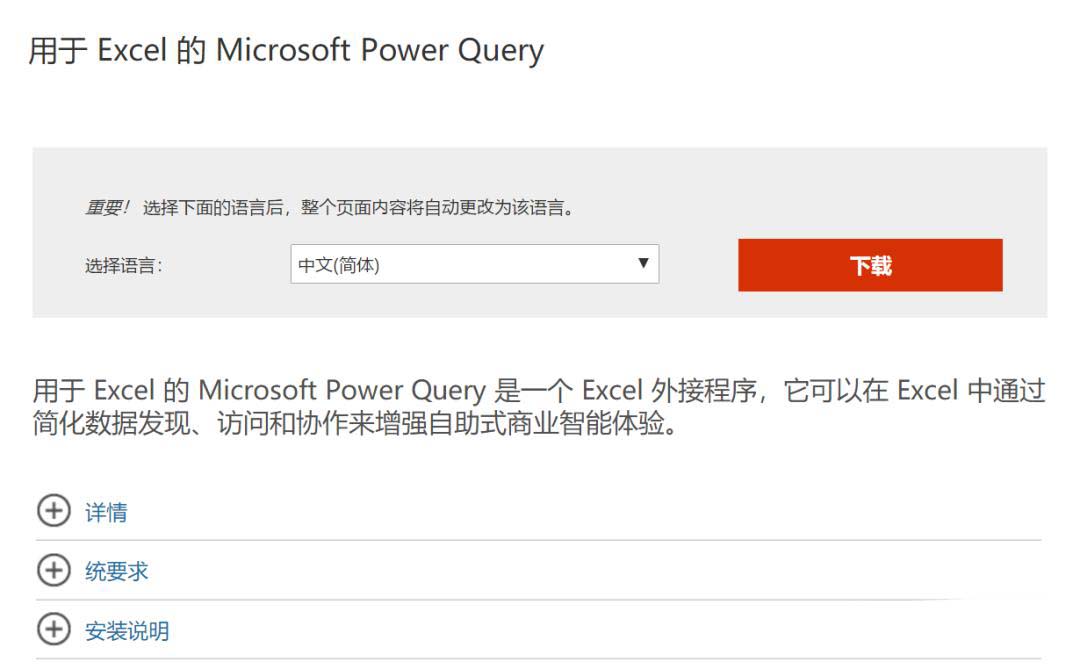Click the 详情 blue text link

[x=106, y=512]
